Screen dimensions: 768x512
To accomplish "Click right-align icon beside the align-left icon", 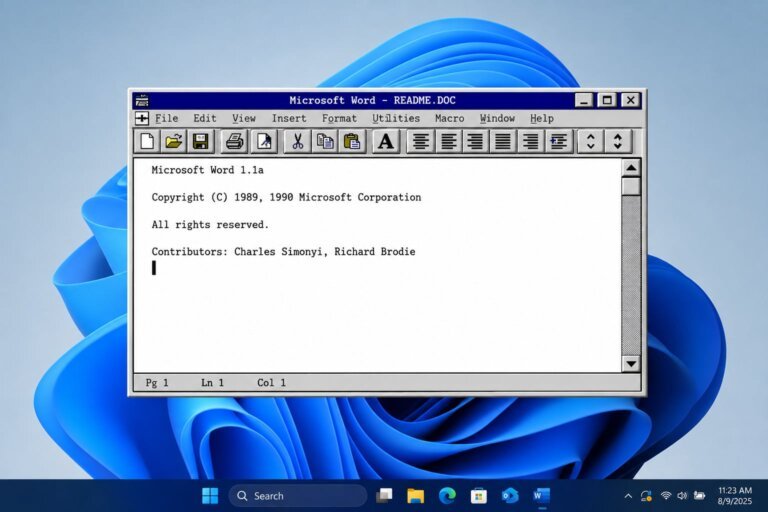I will point(476,142).
